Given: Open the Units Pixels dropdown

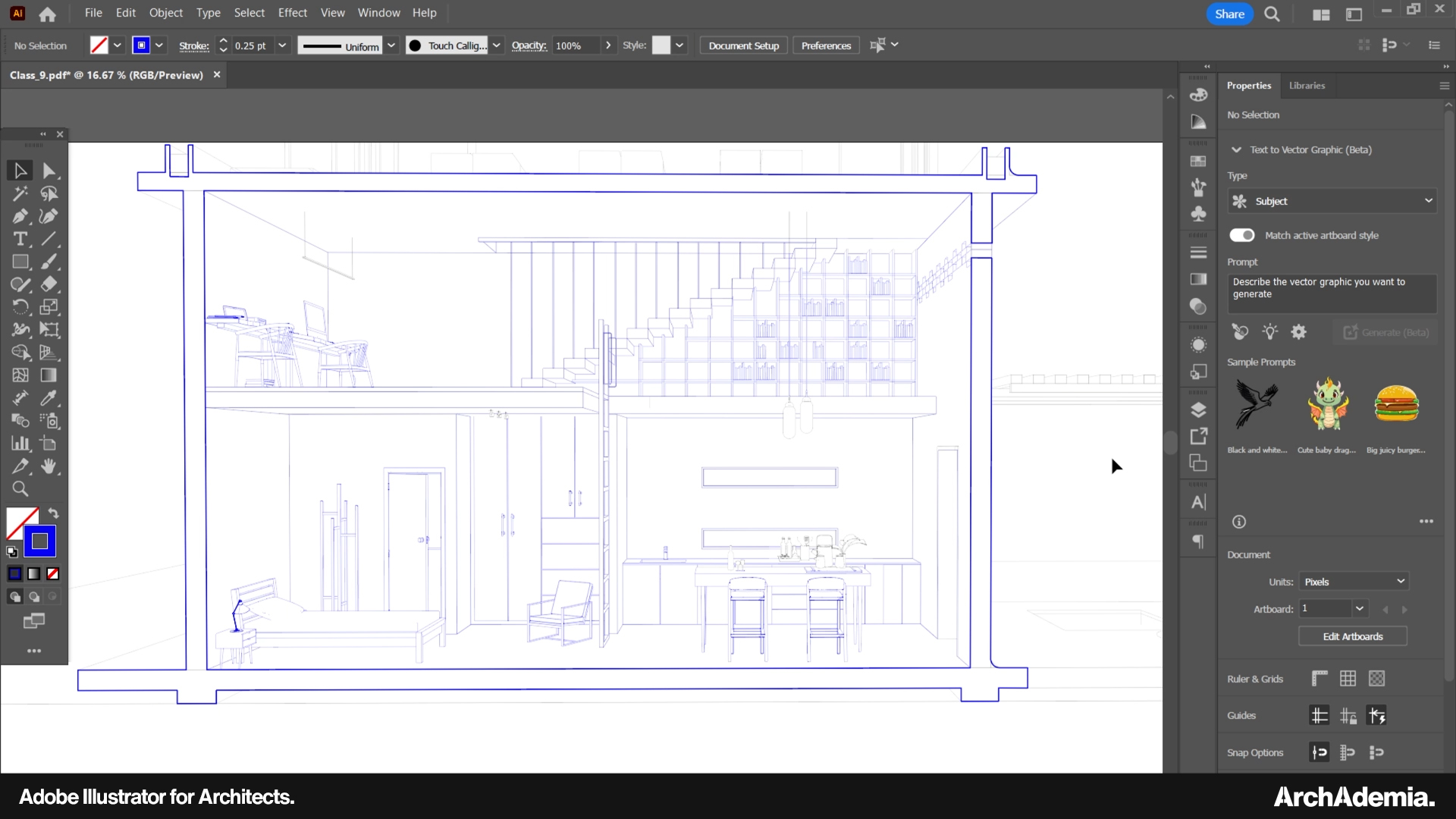Looking at the screenshot, I should tap(1354, 582).
